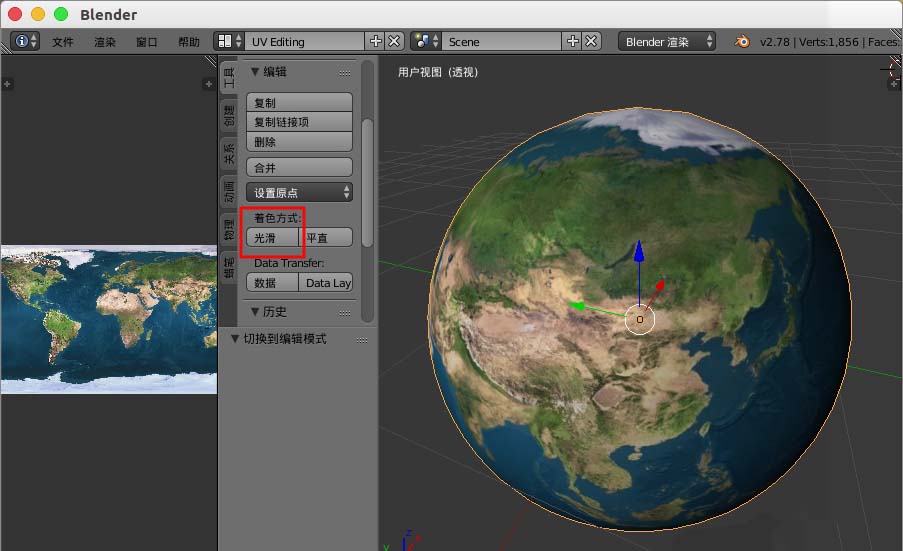
Task: Click the 删除 button
Action: point(299,142)
